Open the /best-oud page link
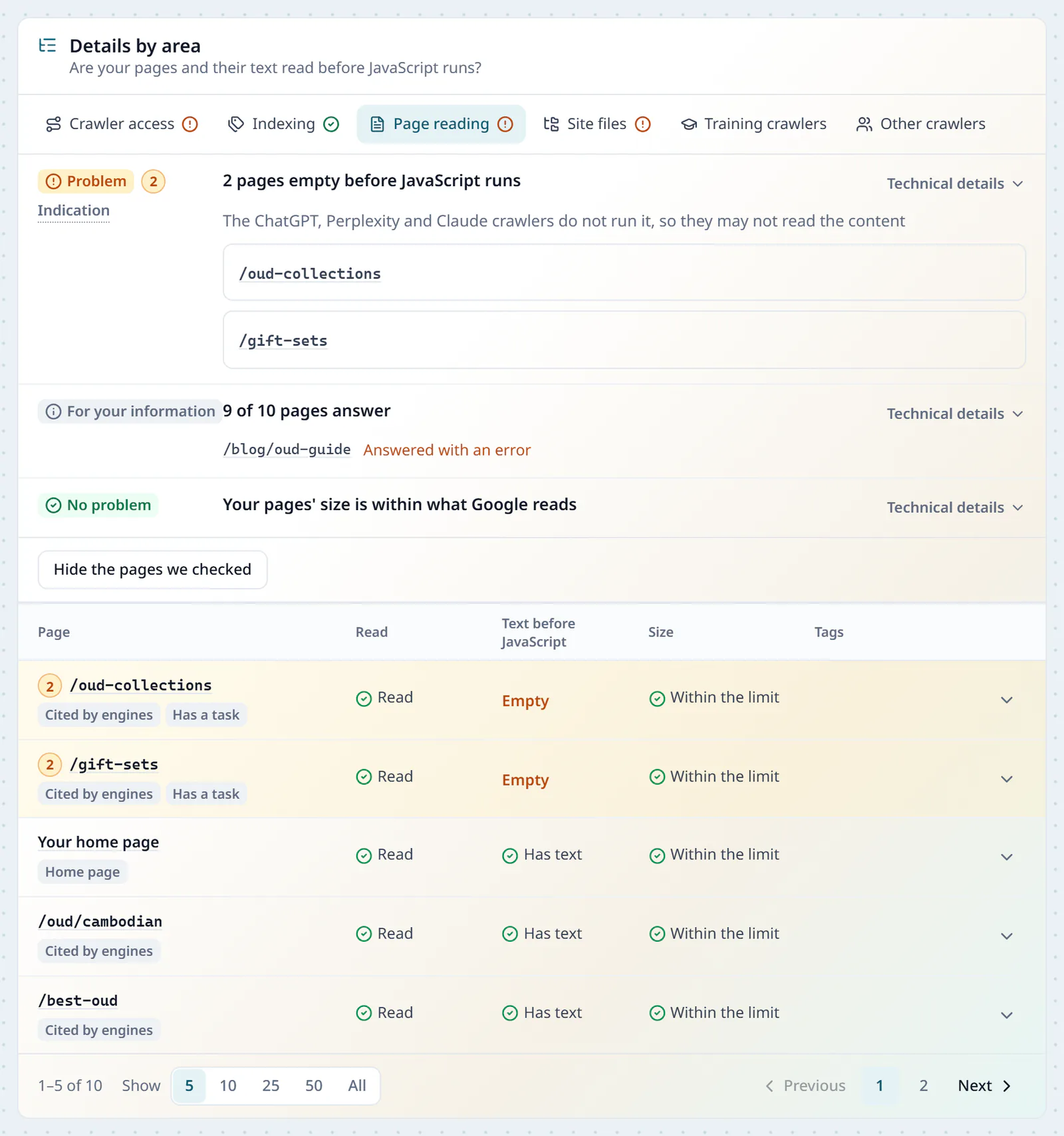This screenshot has height=1136, width=1064. (78, 1000)
